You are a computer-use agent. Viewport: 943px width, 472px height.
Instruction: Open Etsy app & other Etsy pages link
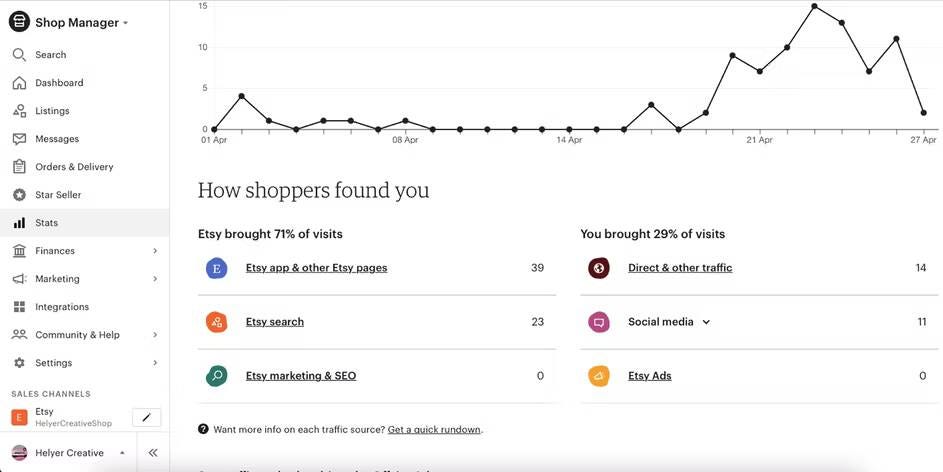click(x=316, y=268)
